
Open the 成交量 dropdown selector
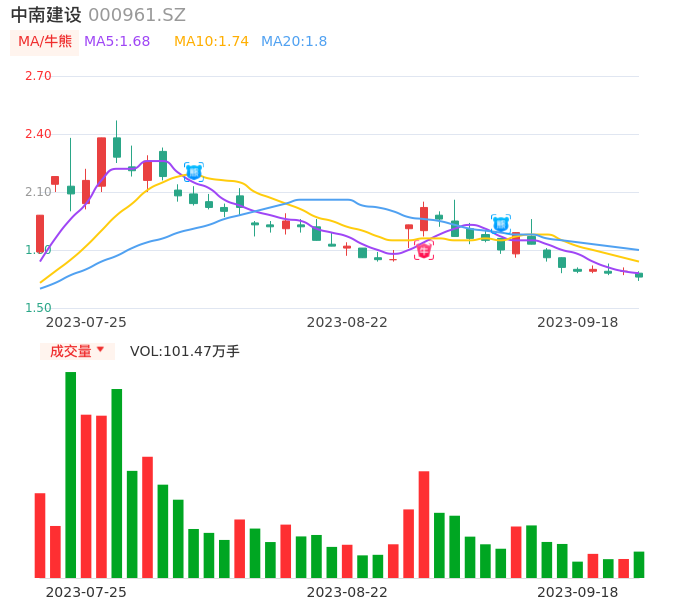pos(77,351)
